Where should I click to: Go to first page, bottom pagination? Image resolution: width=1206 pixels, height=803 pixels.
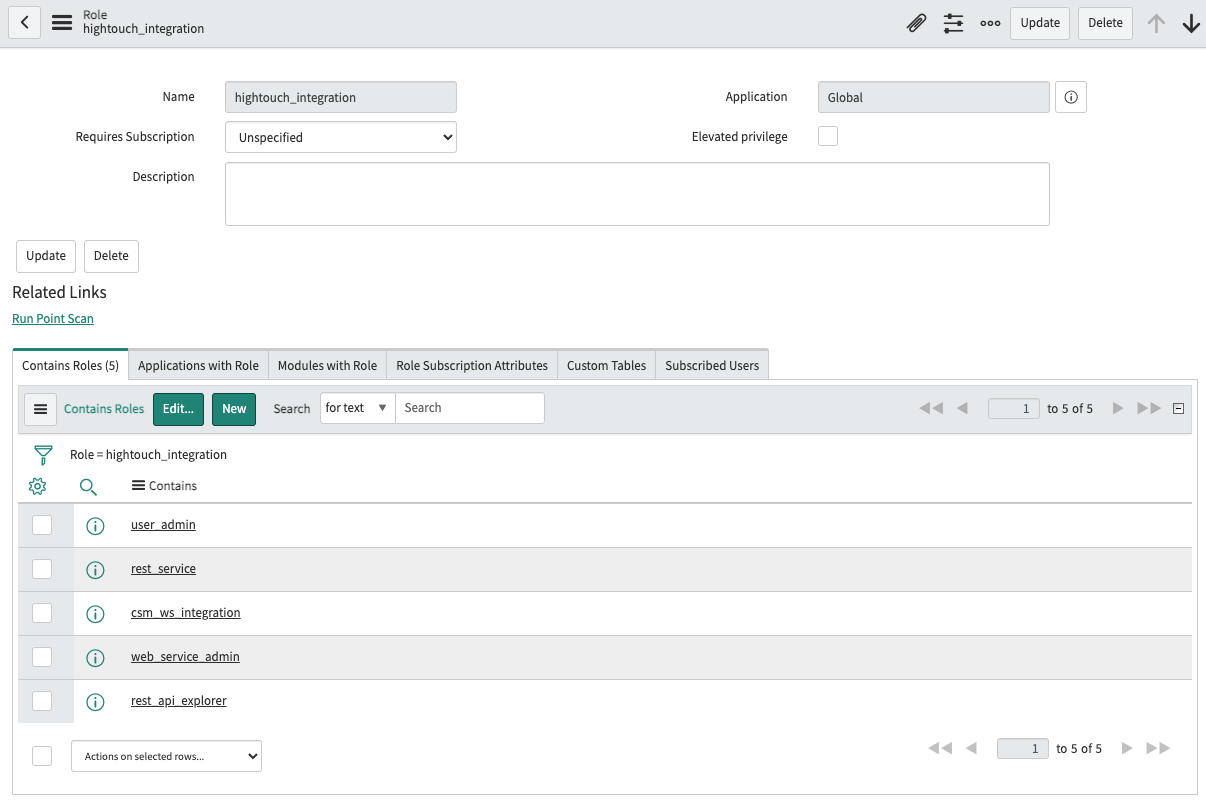(940, 748)
